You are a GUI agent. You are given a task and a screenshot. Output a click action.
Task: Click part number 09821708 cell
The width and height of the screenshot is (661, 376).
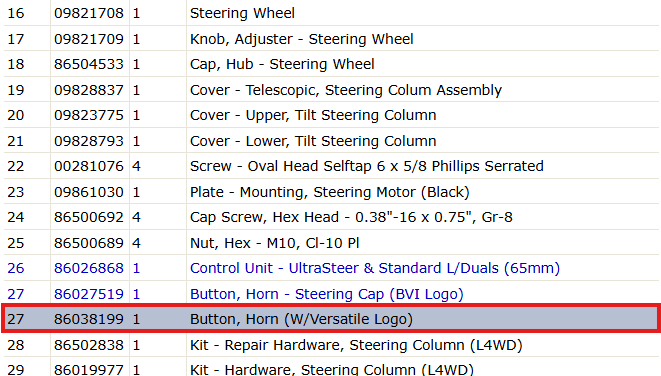[x=89, y=13]
